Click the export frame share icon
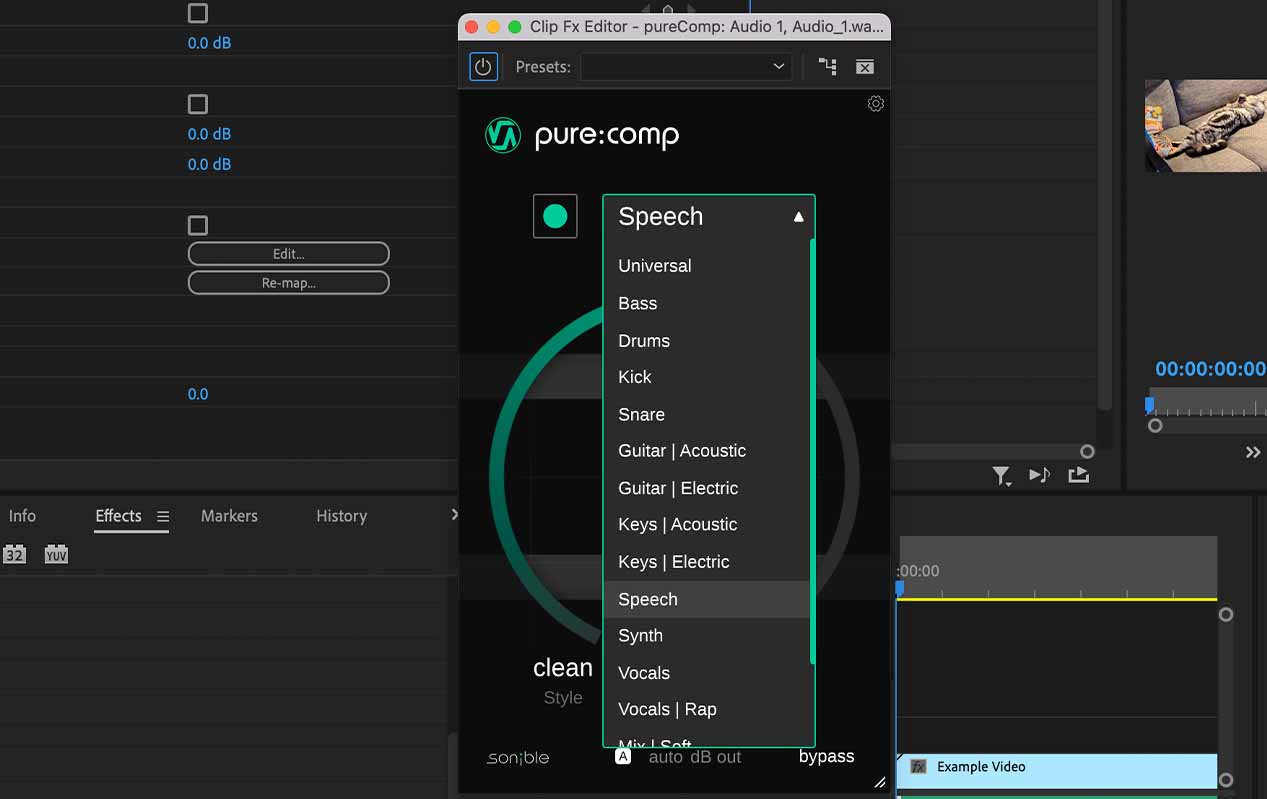 [1078, 475]
